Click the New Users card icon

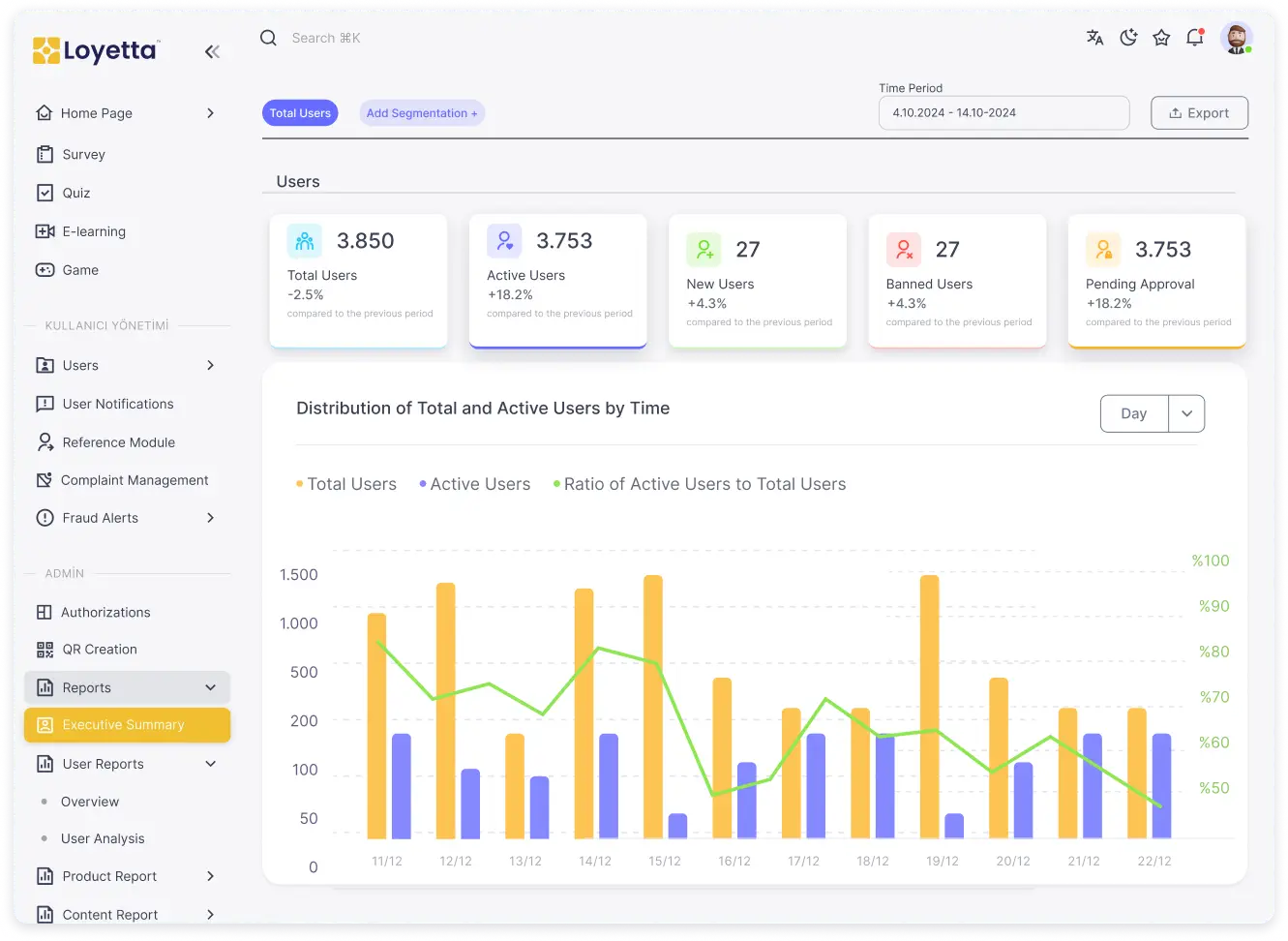pos(704,250)
